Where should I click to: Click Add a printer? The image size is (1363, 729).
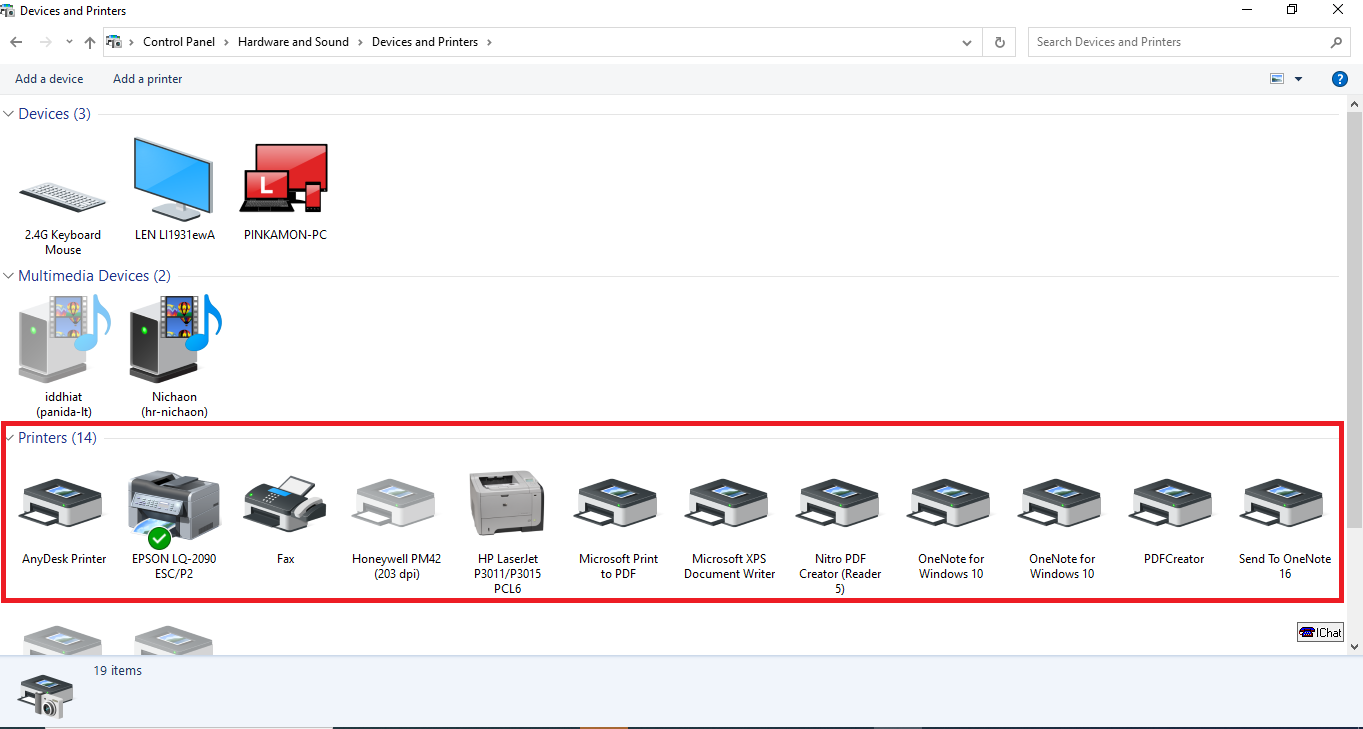click(147, 79)
